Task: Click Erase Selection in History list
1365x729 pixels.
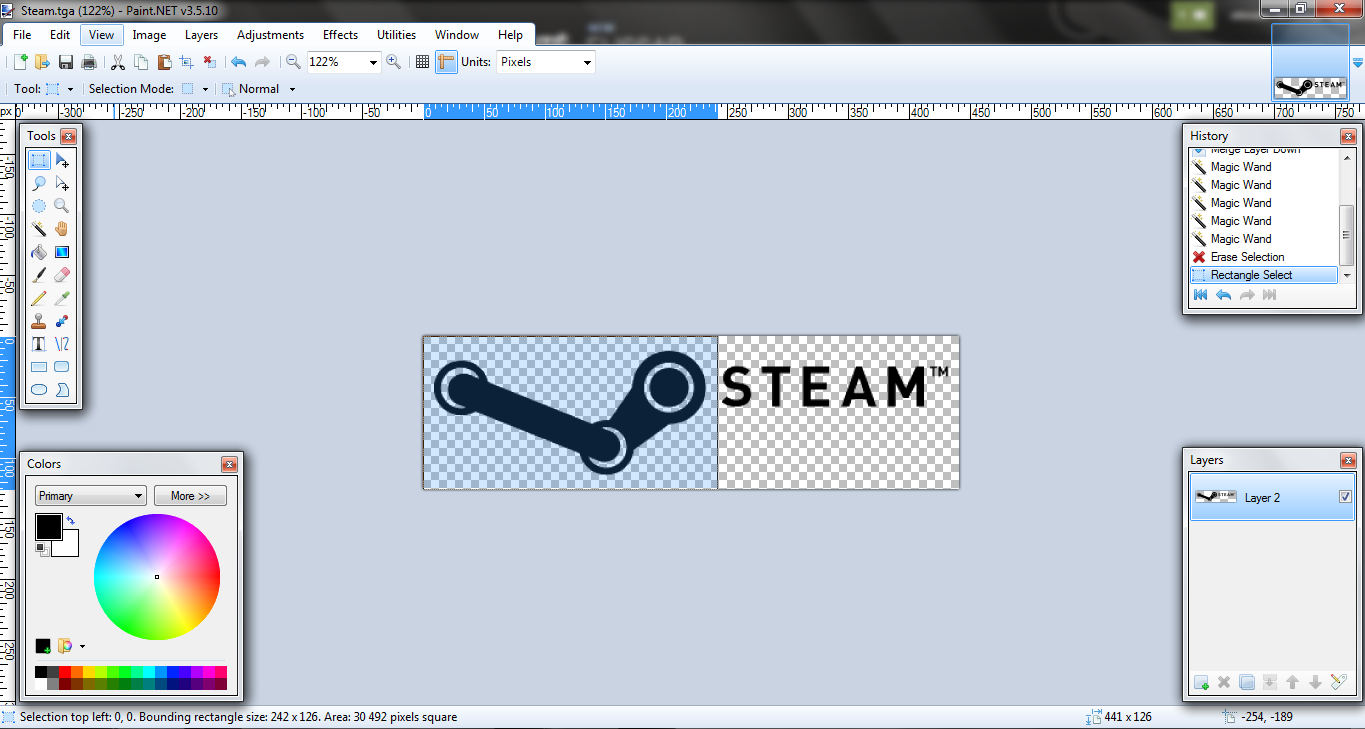Action: (1263, 257)
